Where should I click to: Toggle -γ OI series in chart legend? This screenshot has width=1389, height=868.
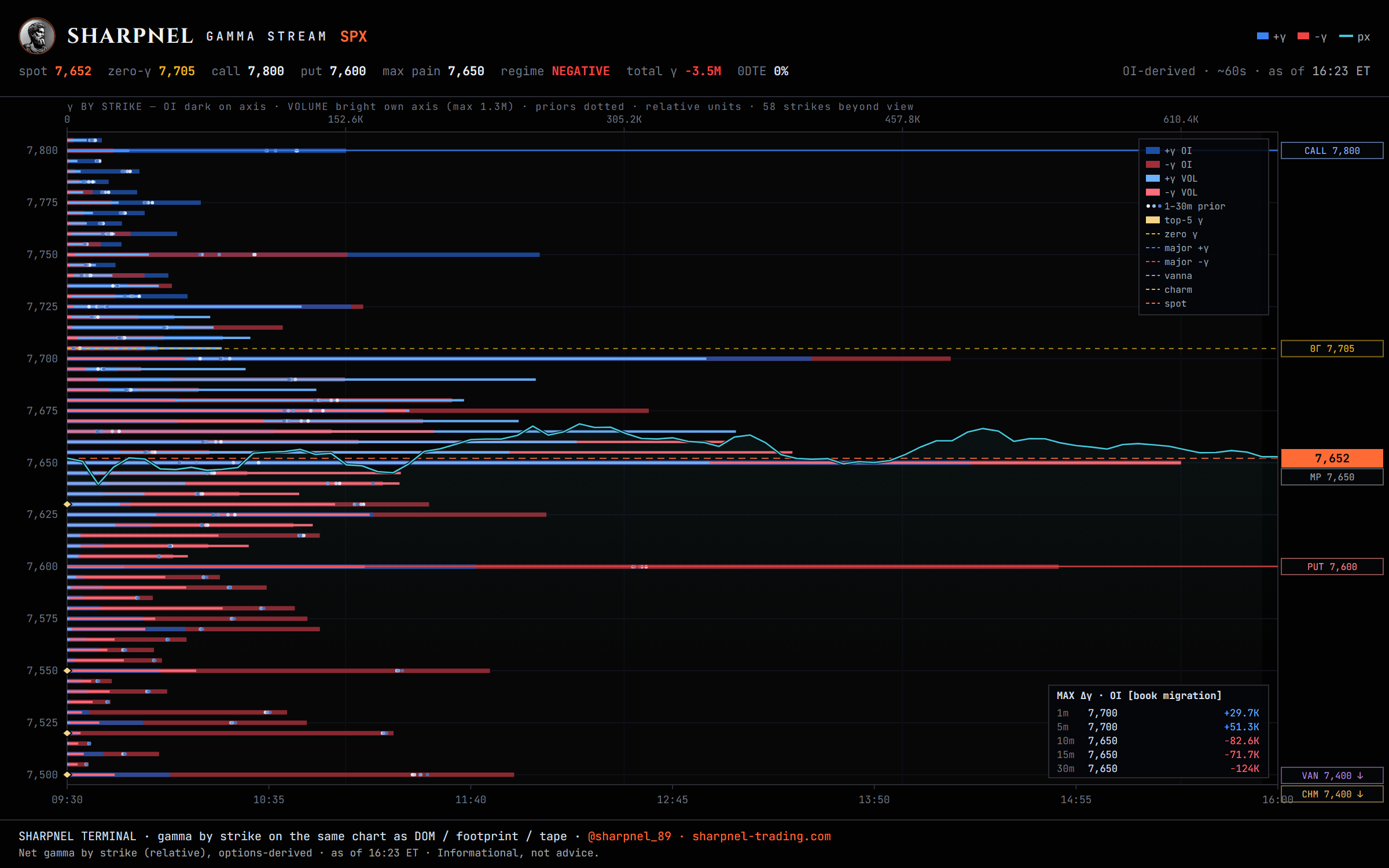(1169, 164)
